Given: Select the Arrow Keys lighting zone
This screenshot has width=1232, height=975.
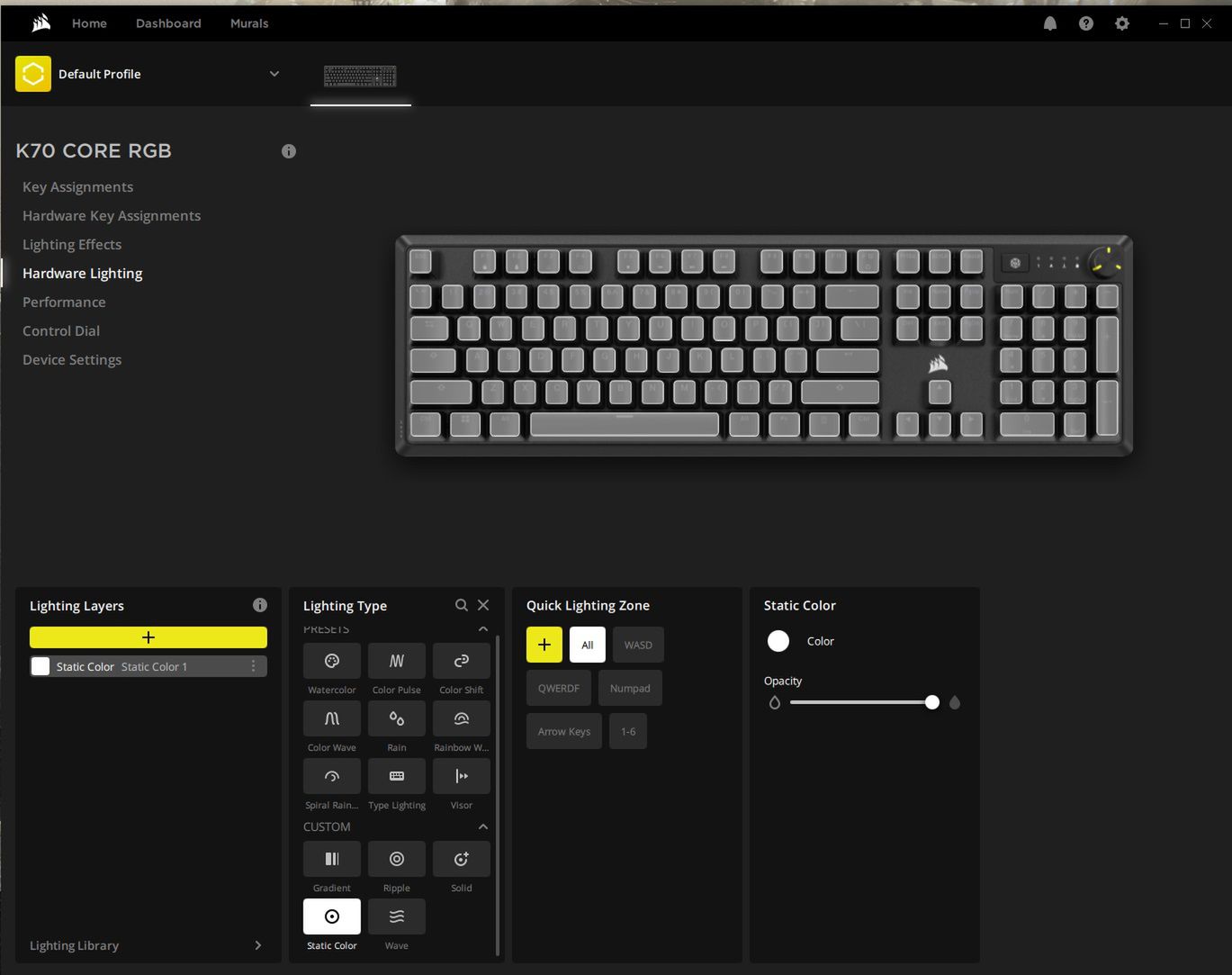Looking at the screenshot, I should [x=564, y=731].
